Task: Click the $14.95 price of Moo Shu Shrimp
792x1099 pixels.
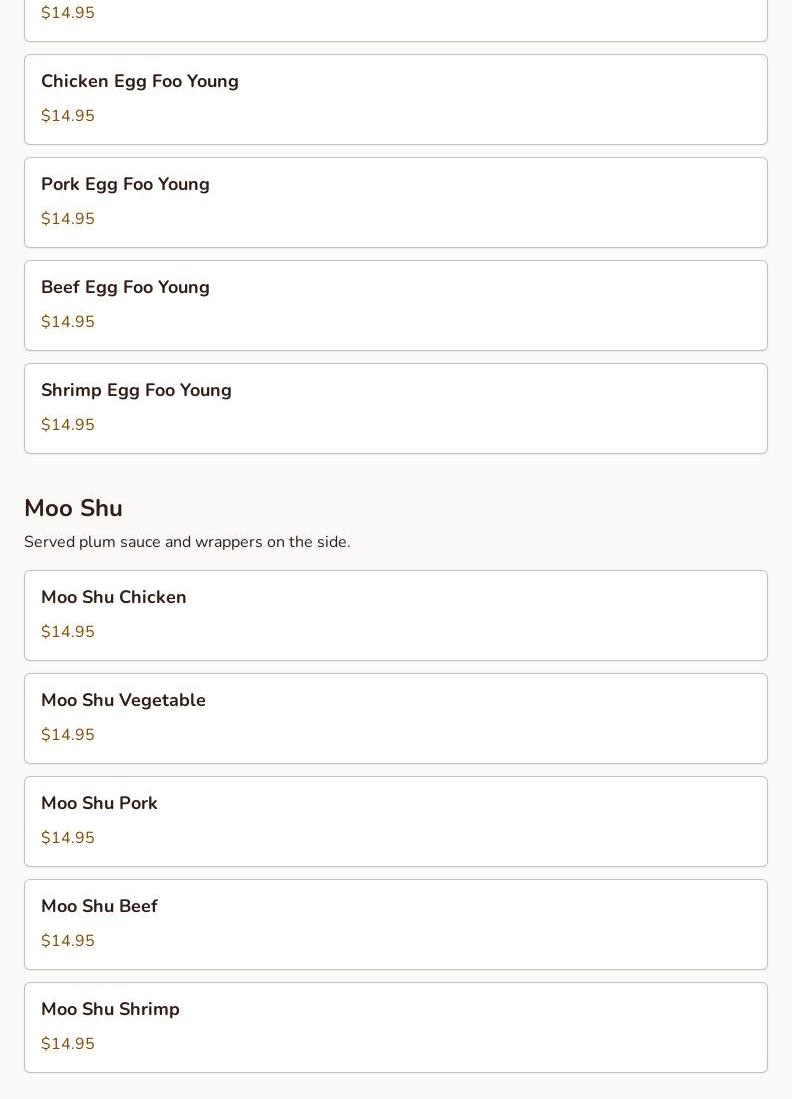Action: [x=68, y=1044]
